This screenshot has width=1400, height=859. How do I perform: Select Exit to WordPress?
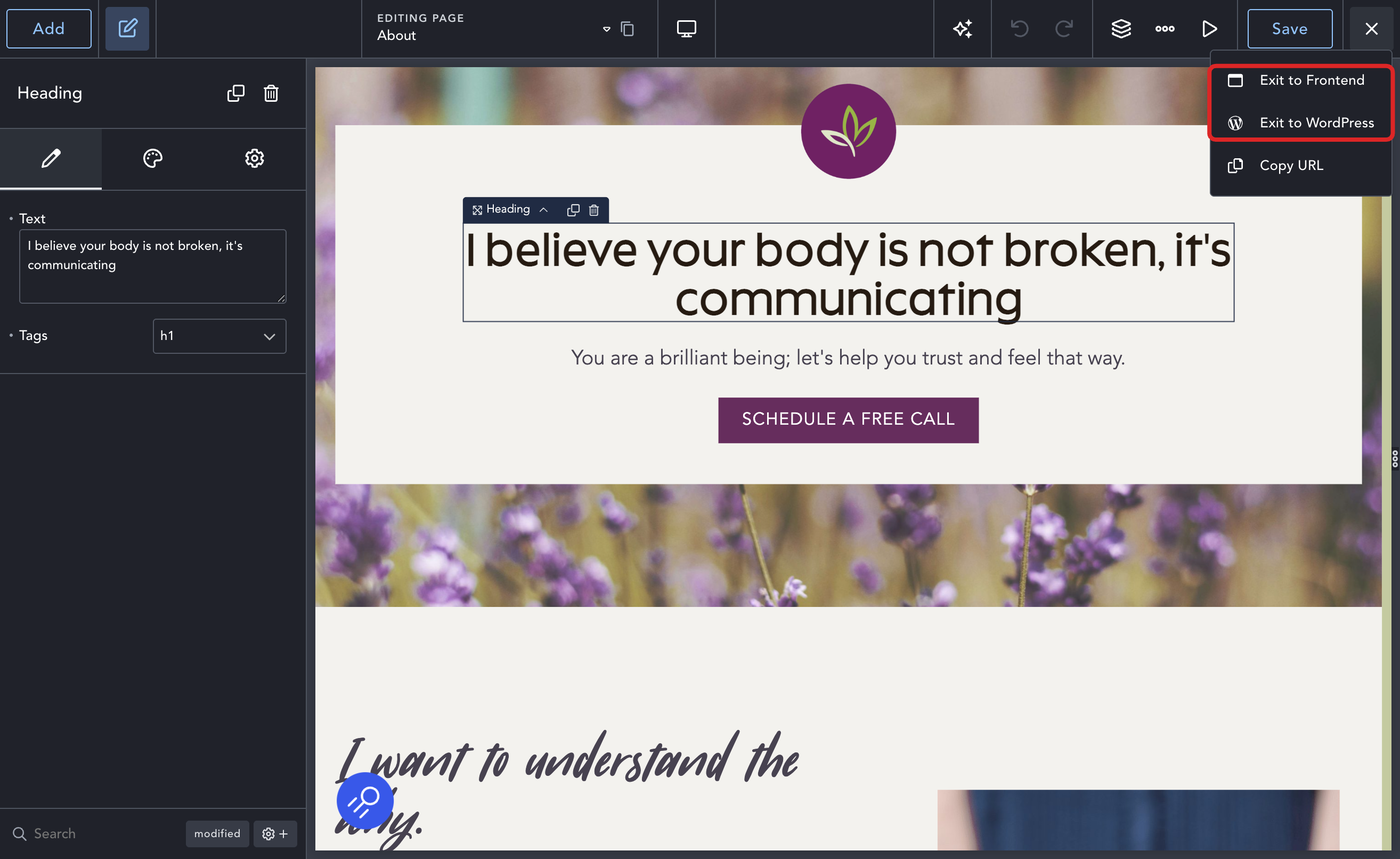click(x=1300, y=123)
